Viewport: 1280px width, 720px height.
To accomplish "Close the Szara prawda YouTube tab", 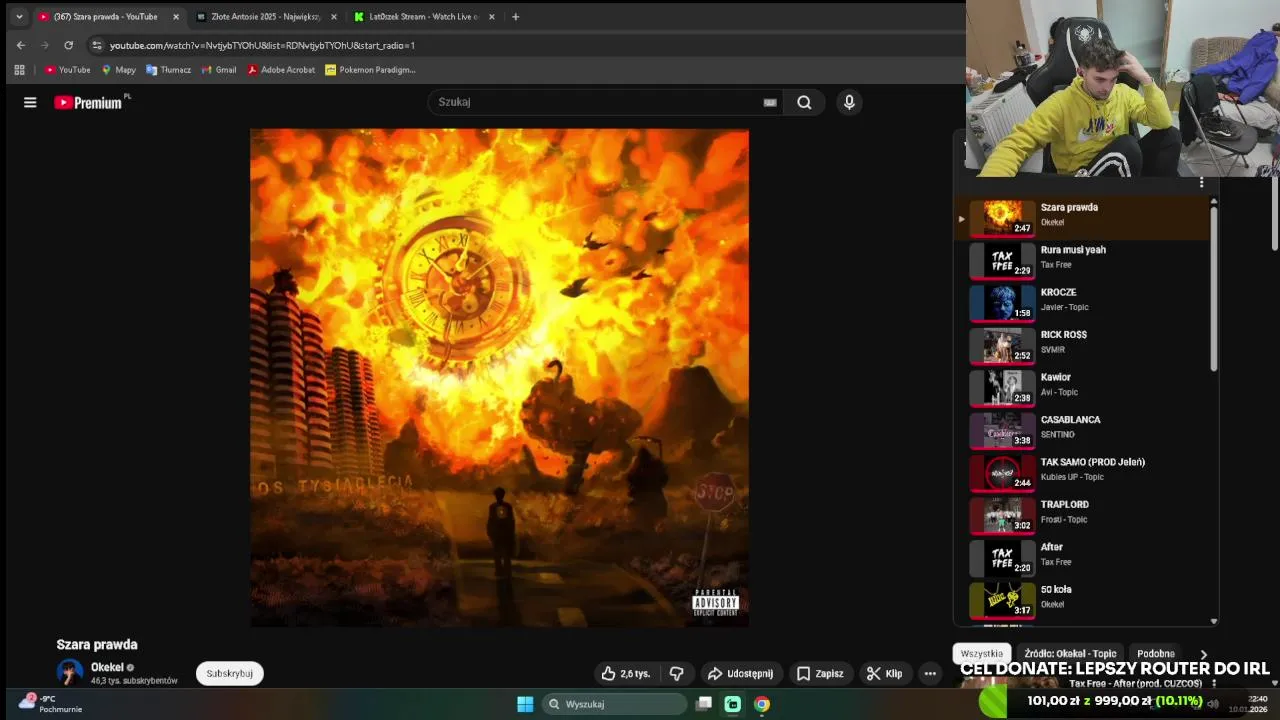I will (176, 17).
